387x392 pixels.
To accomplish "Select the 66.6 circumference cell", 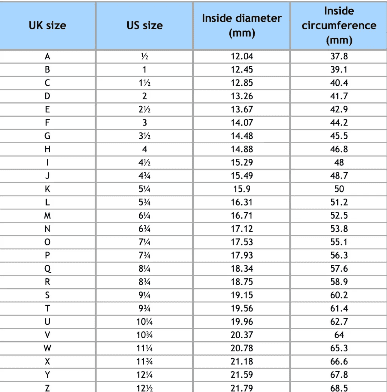I will 339,362.
